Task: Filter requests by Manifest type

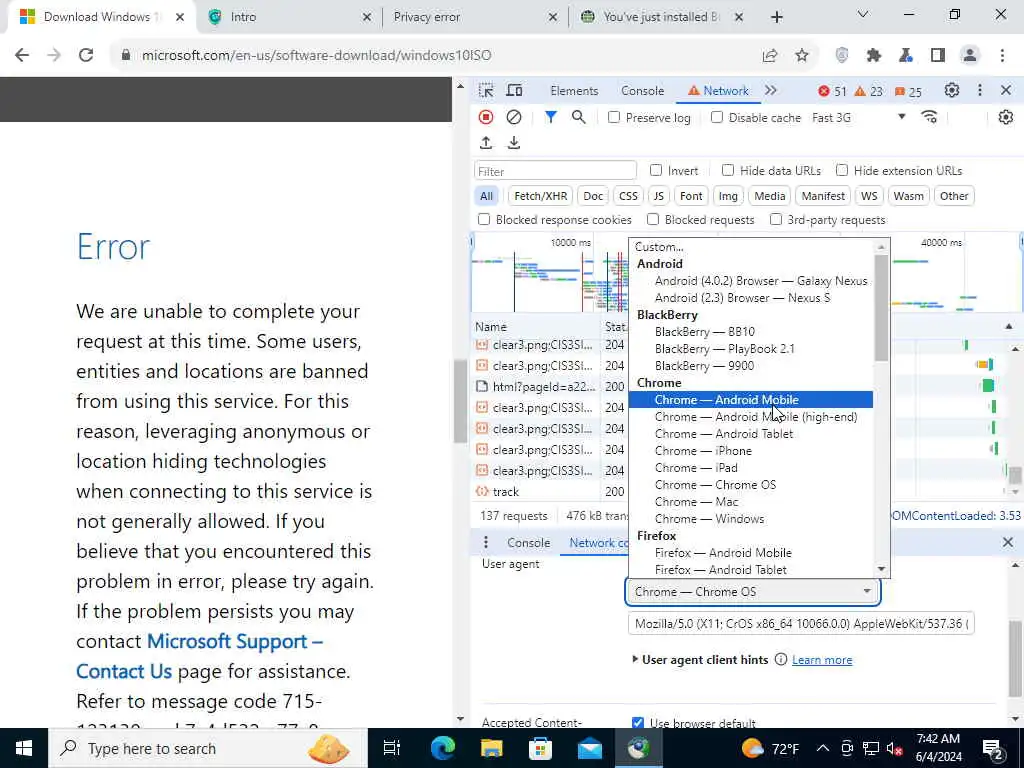Action: [823, 196]
